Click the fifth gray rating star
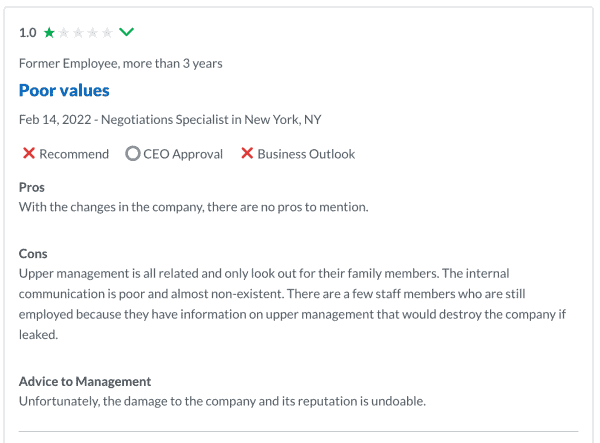The height and width of the screenshot is (443, 600). 107,32
